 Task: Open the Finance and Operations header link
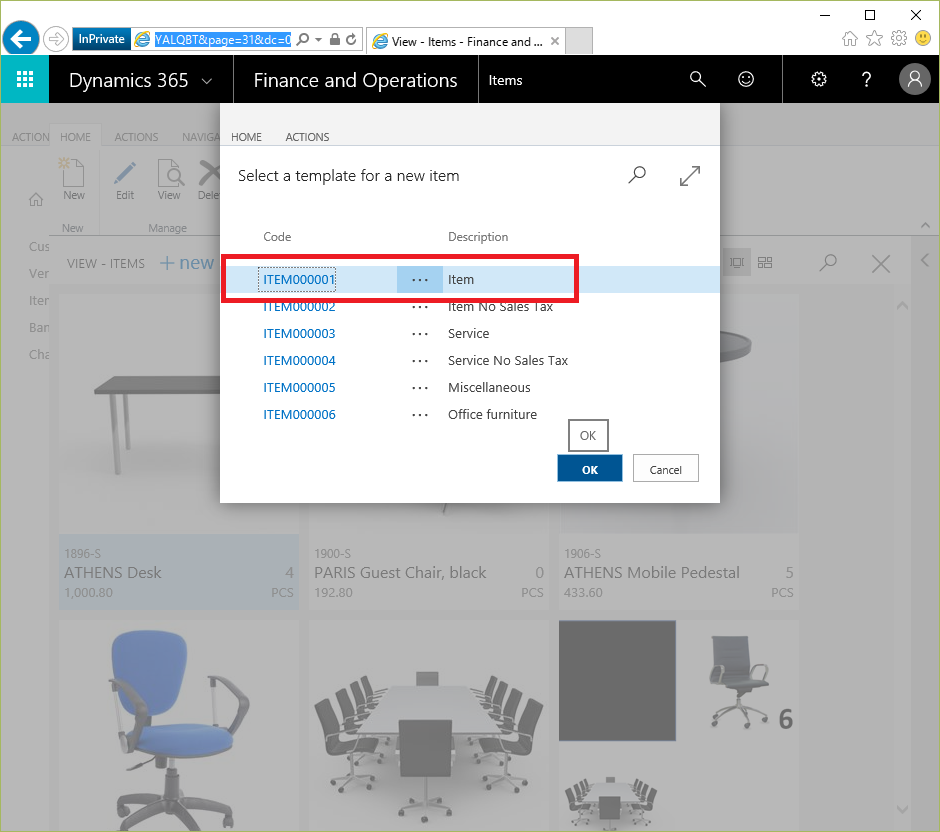pyautogui.click(x=355, y=80)
